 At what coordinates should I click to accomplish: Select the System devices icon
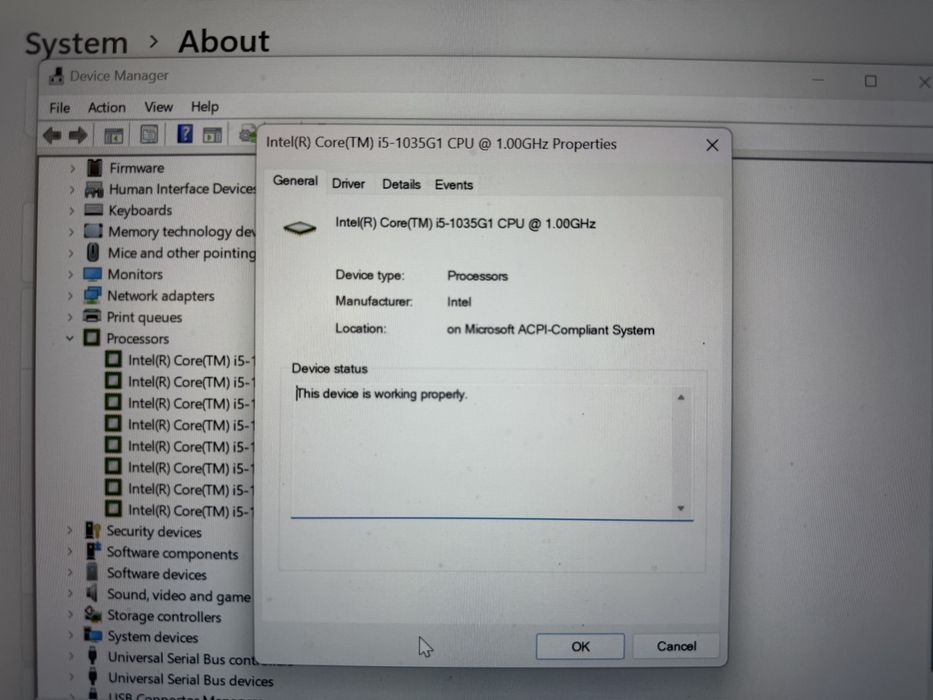92,634
